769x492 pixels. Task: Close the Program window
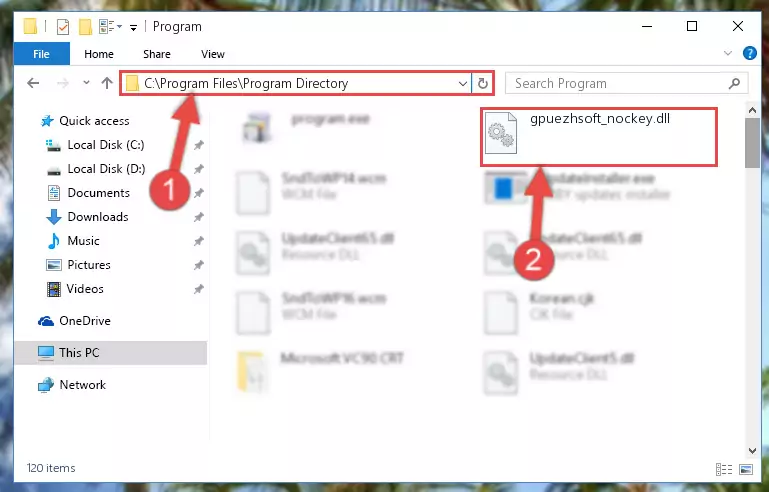(738, 26)
